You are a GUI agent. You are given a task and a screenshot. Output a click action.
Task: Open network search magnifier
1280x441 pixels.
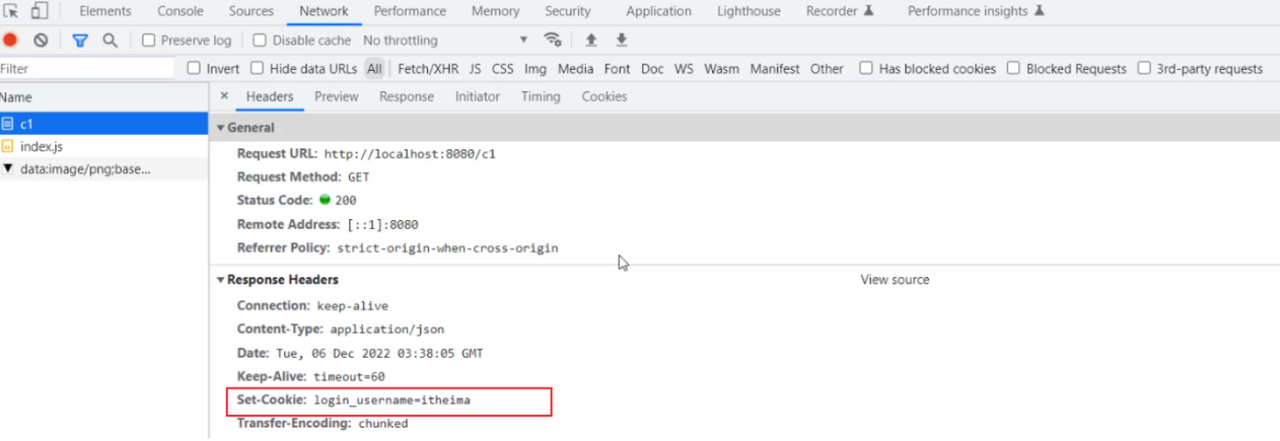110,41
